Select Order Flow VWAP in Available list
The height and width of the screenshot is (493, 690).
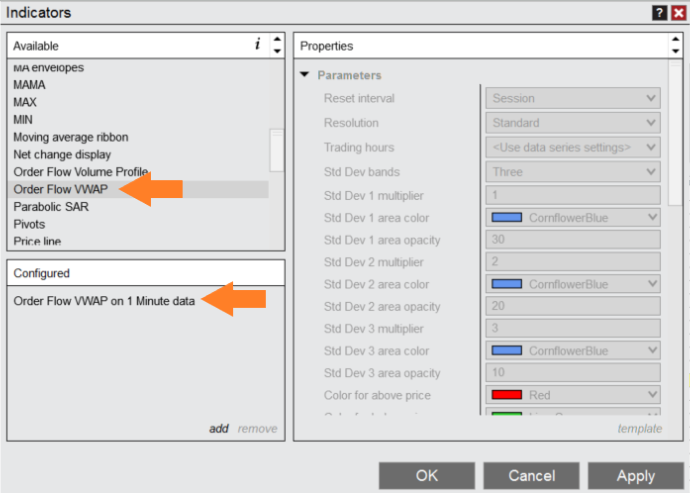click(138, 189)
